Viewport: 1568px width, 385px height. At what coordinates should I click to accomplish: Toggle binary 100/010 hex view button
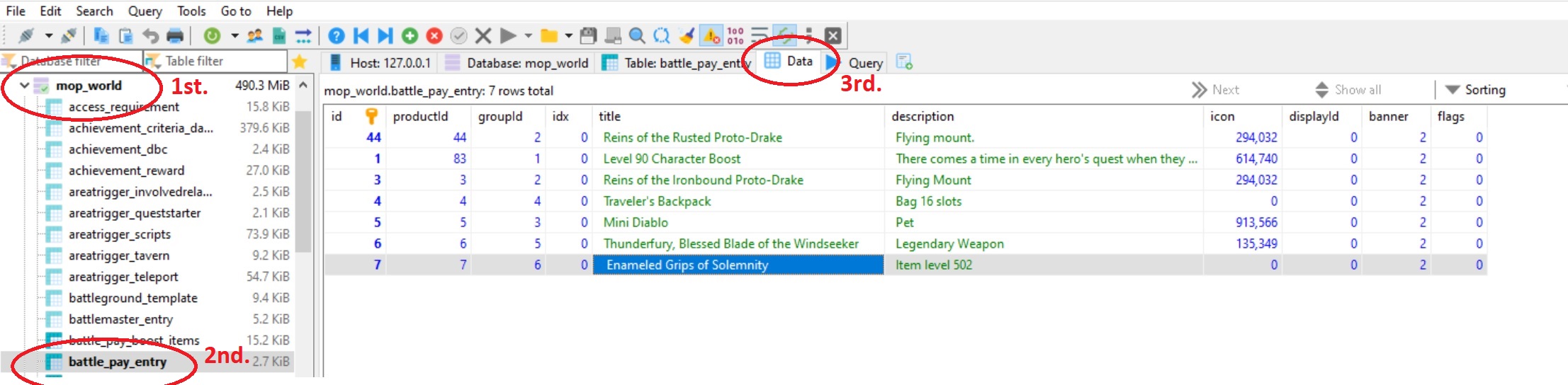[x=735, y=35]
